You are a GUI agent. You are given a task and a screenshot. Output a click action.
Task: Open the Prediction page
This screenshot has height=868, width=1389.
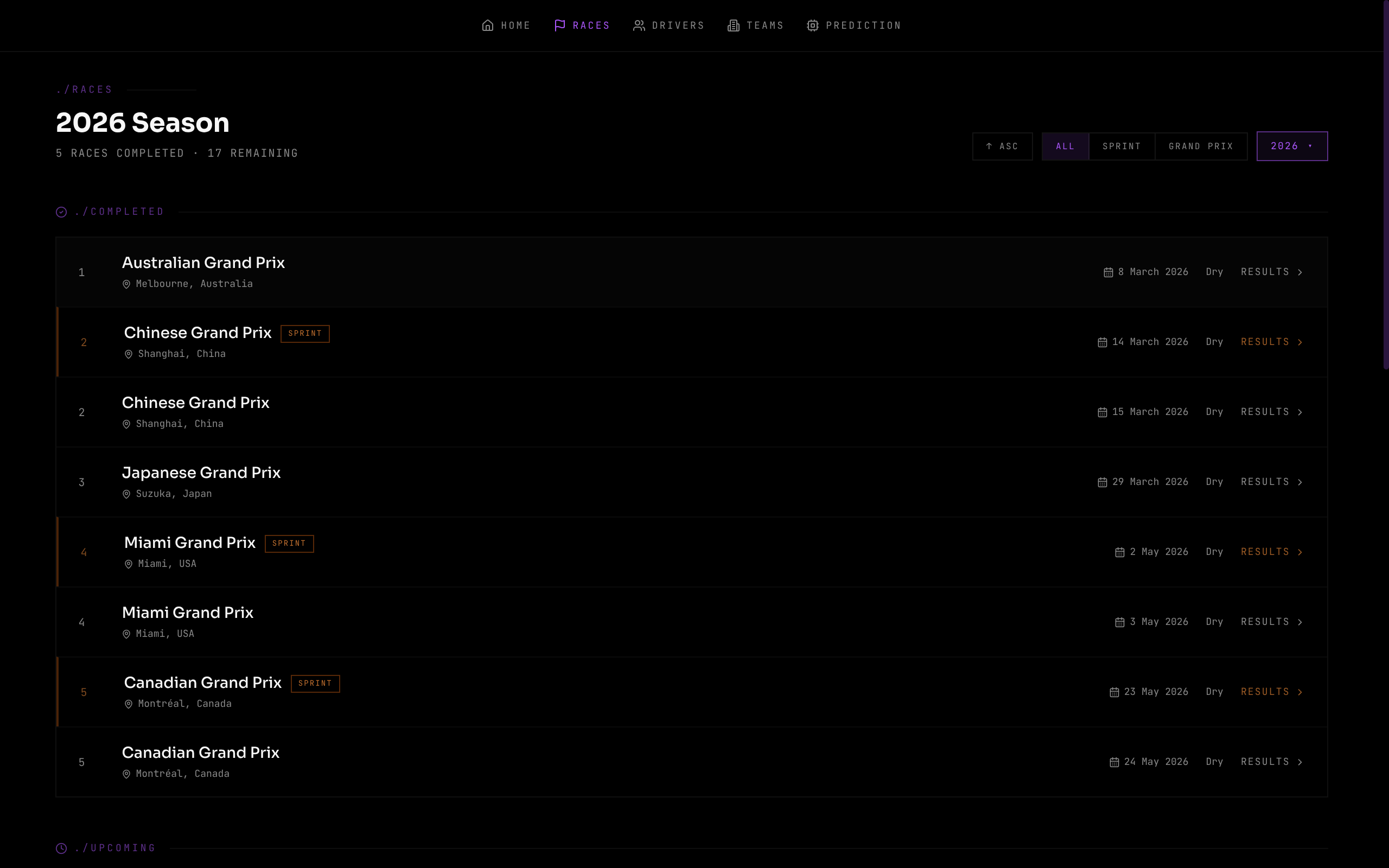click(x=854, y=25)
